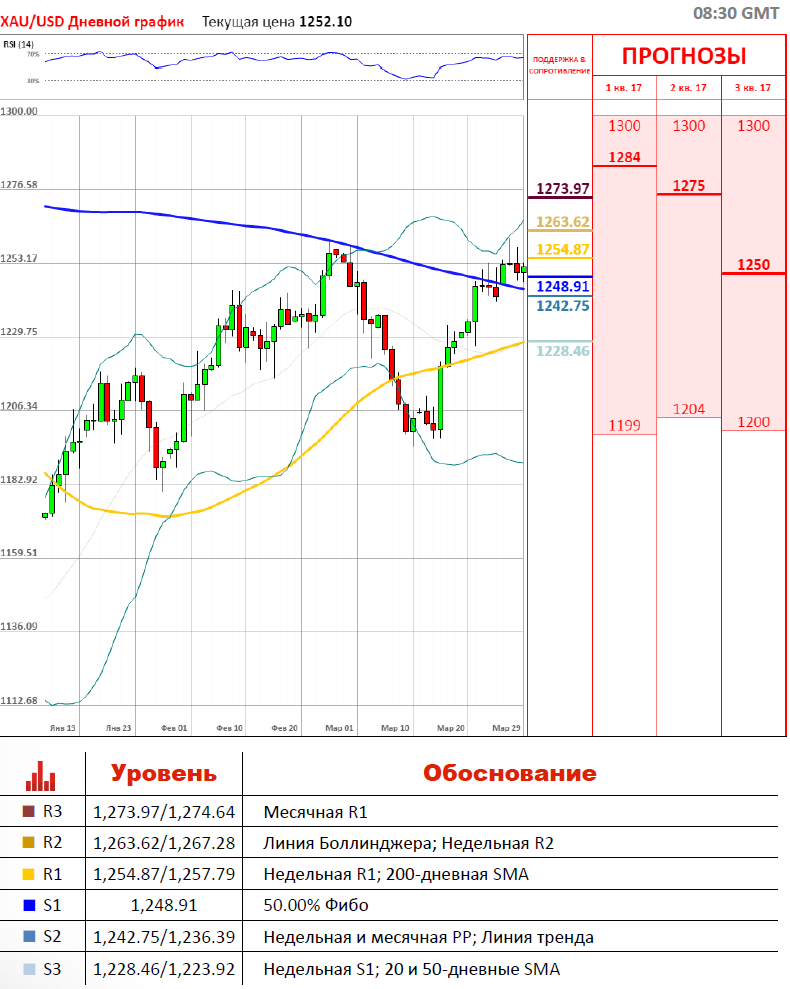Open the '1 кв. 17' forecast column header
This screenshot has height=989, width=790.
point(624,88)
